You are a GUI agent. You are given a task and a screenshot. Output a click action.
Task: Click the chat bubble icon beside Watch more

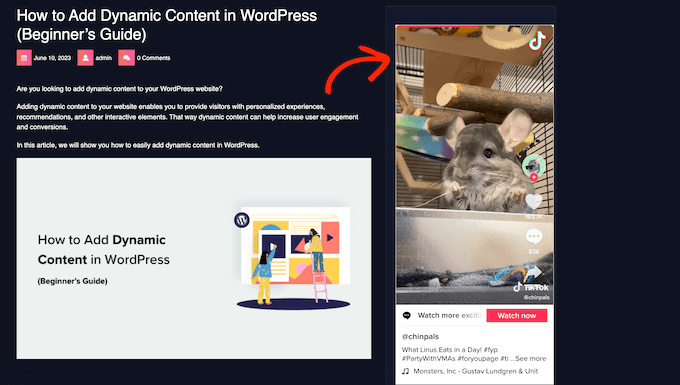(406, 316)
